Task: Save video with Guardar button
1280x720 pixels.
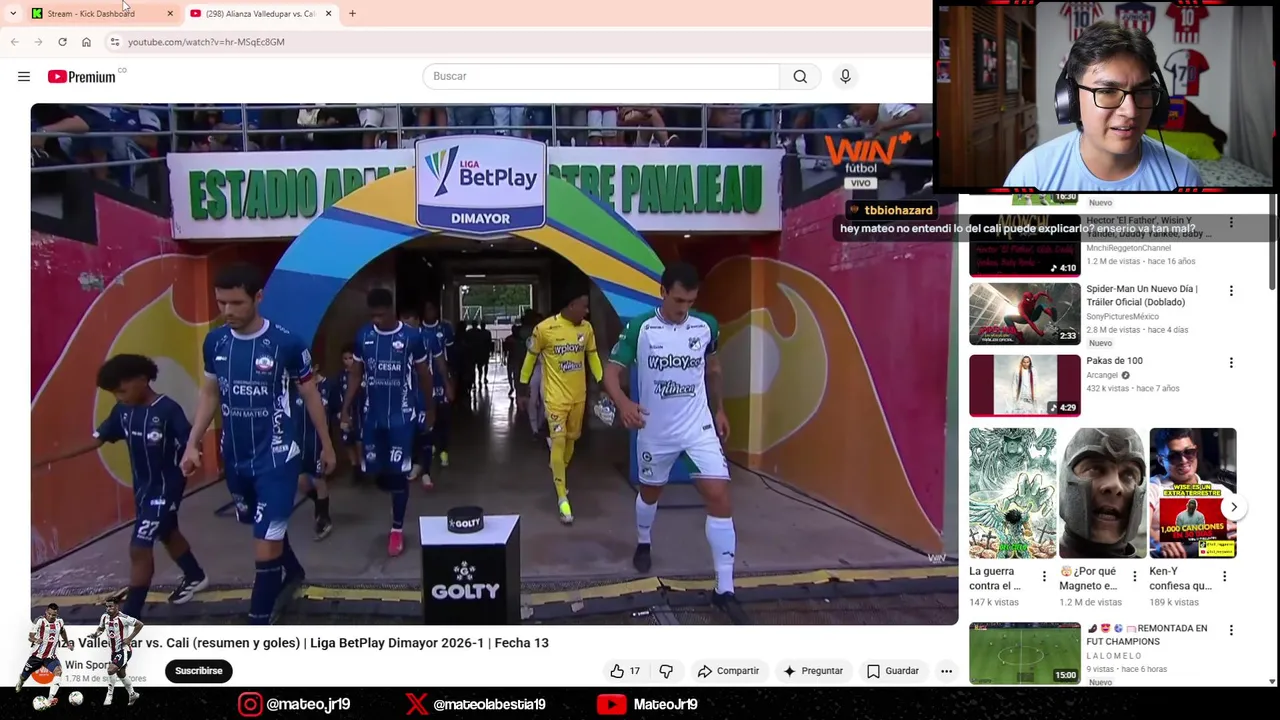Action: [892, 671]
